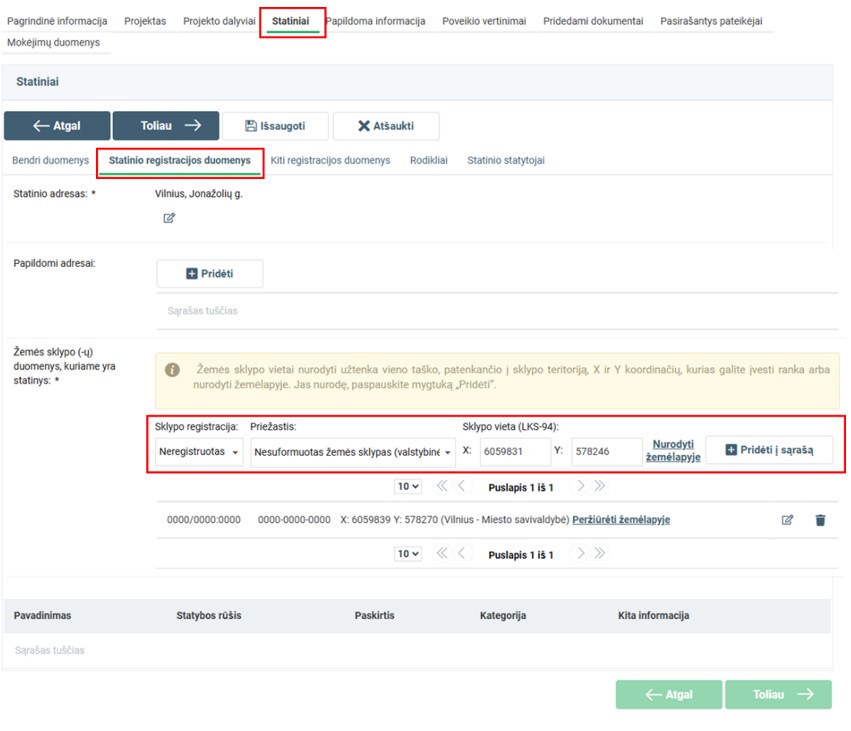The width and height of the screenshot is (851, 731).
Task: Click the X coordinate input field
Action: tap(514, 452)
